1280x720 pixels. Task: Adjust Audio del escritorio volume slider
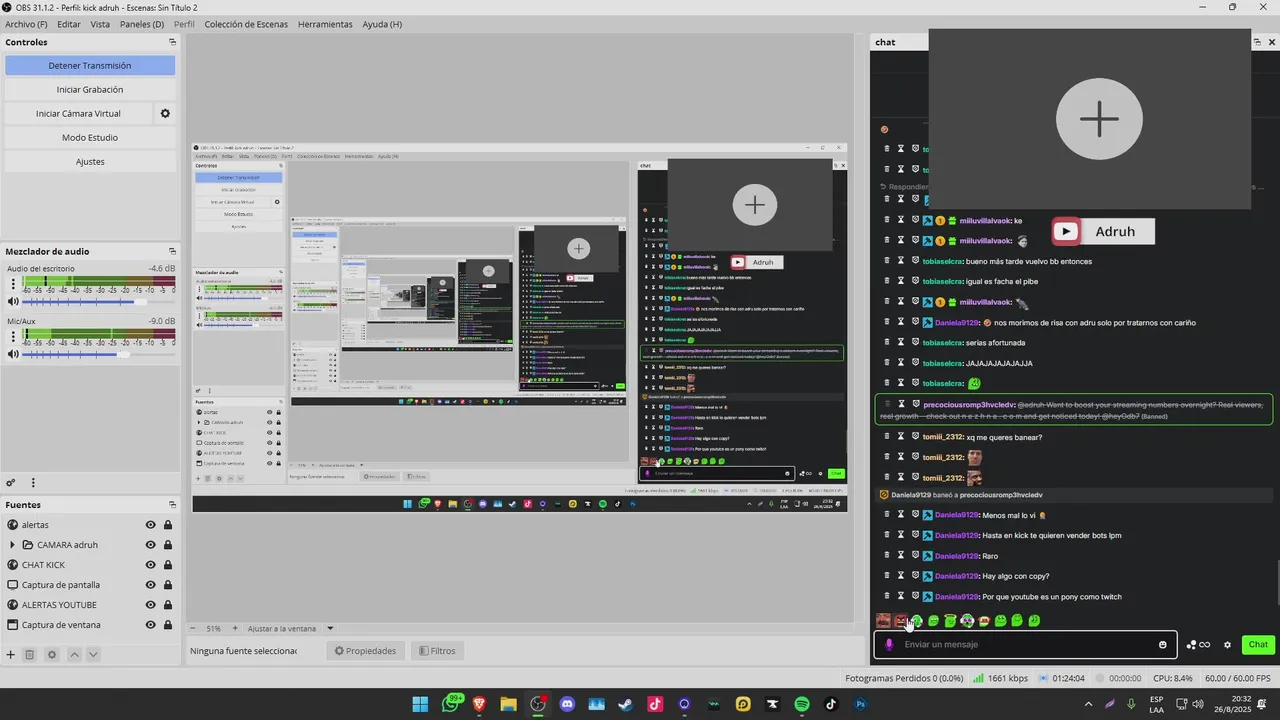98,301
